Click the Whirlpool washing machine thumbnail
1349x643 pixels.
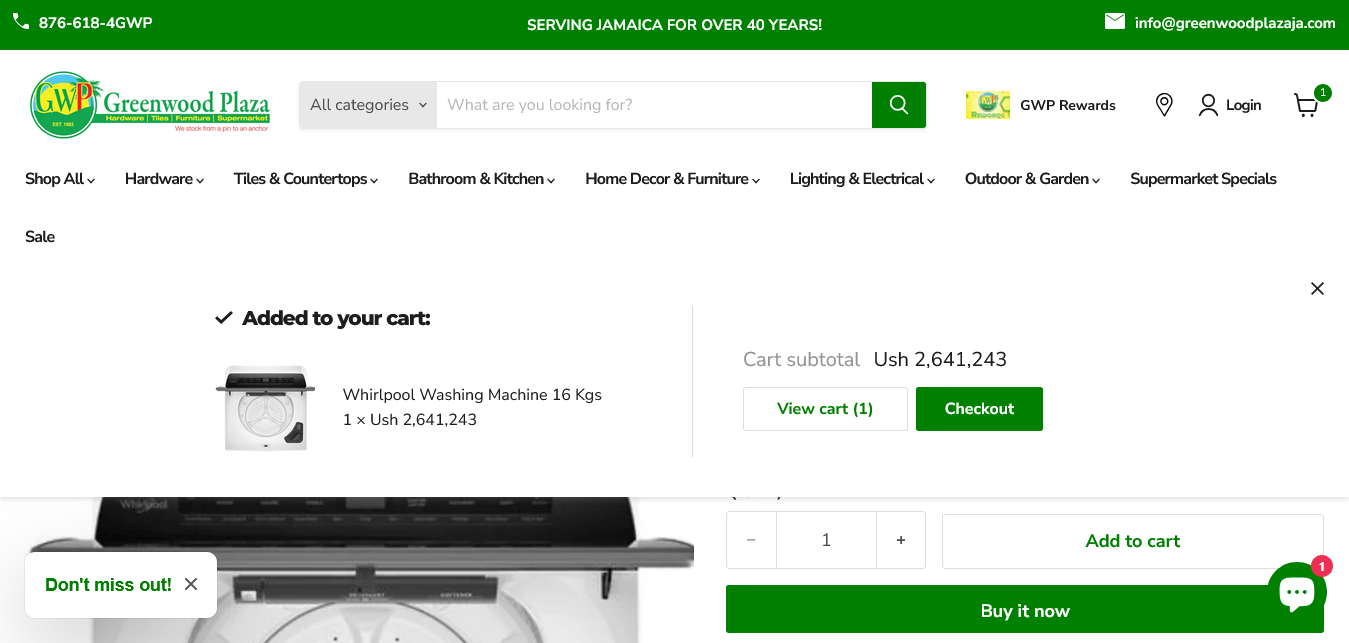click(265, 408)
